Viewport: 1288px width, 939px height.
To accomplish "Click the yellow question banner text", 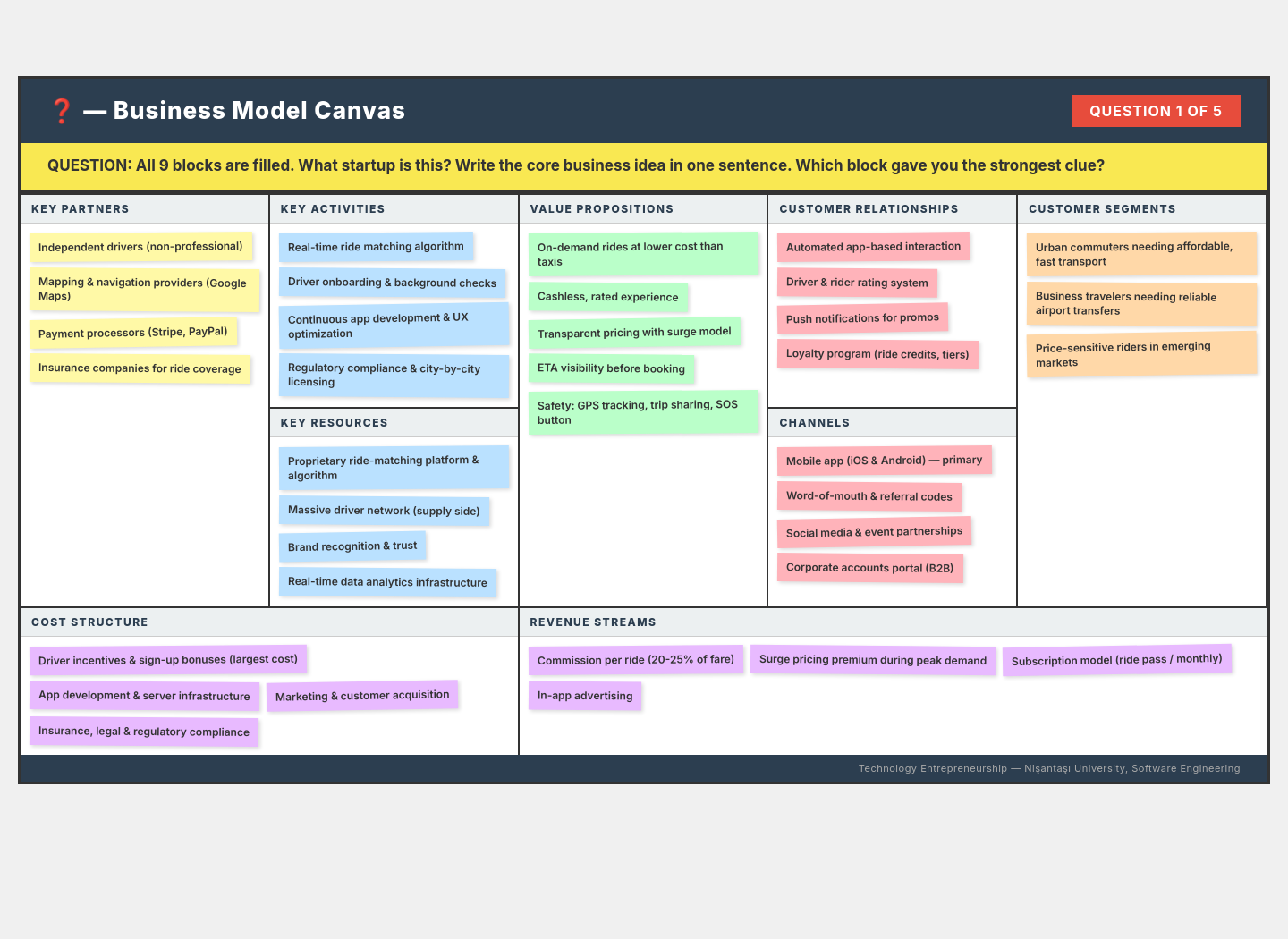I will (576, 165).
